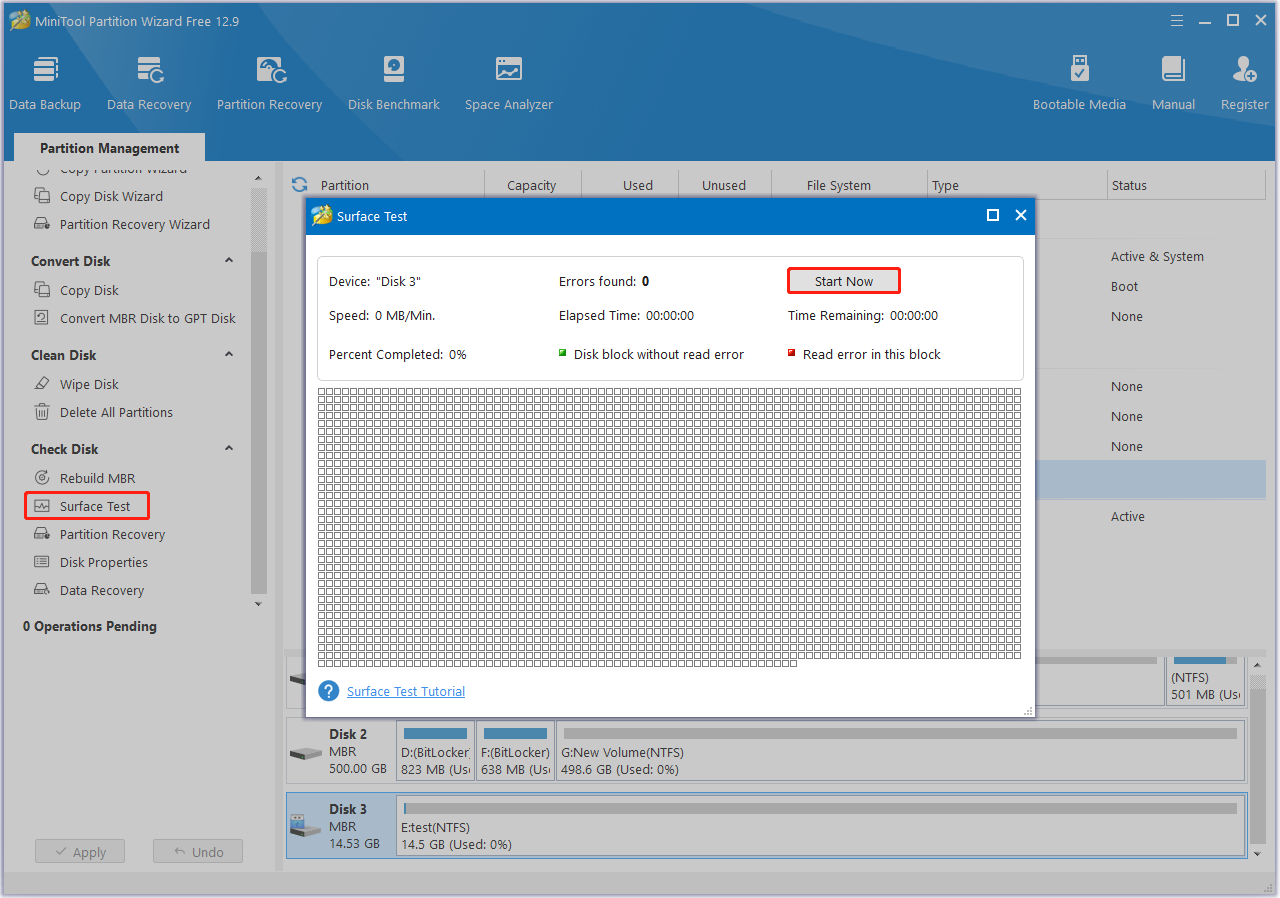Click the Type column header

tap(945, 185)
